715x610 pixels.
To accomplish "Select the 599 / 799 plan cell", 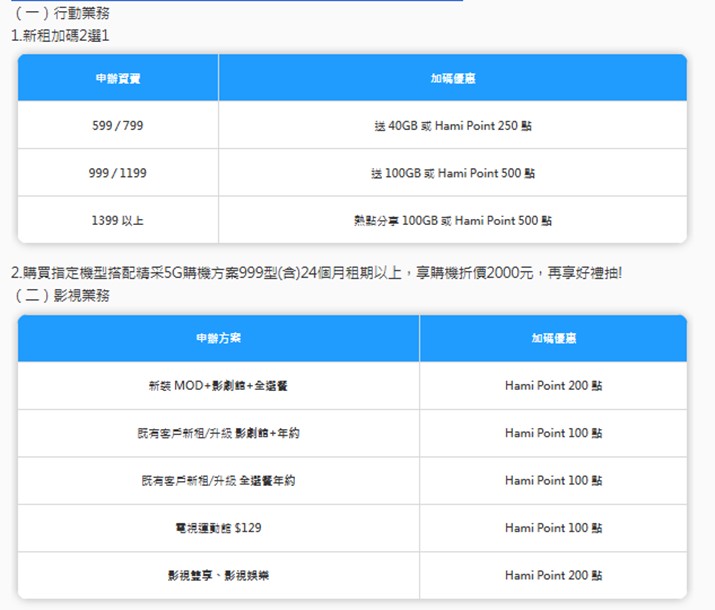I will click(118, 126).
